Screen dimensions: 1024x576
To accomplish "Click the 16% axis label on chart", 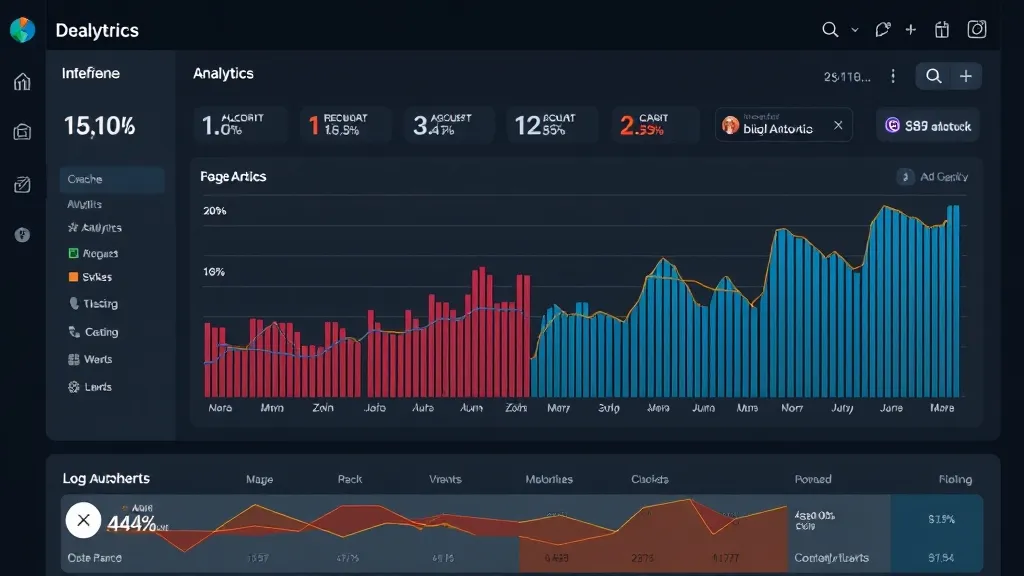I will [x=214, y=272].
